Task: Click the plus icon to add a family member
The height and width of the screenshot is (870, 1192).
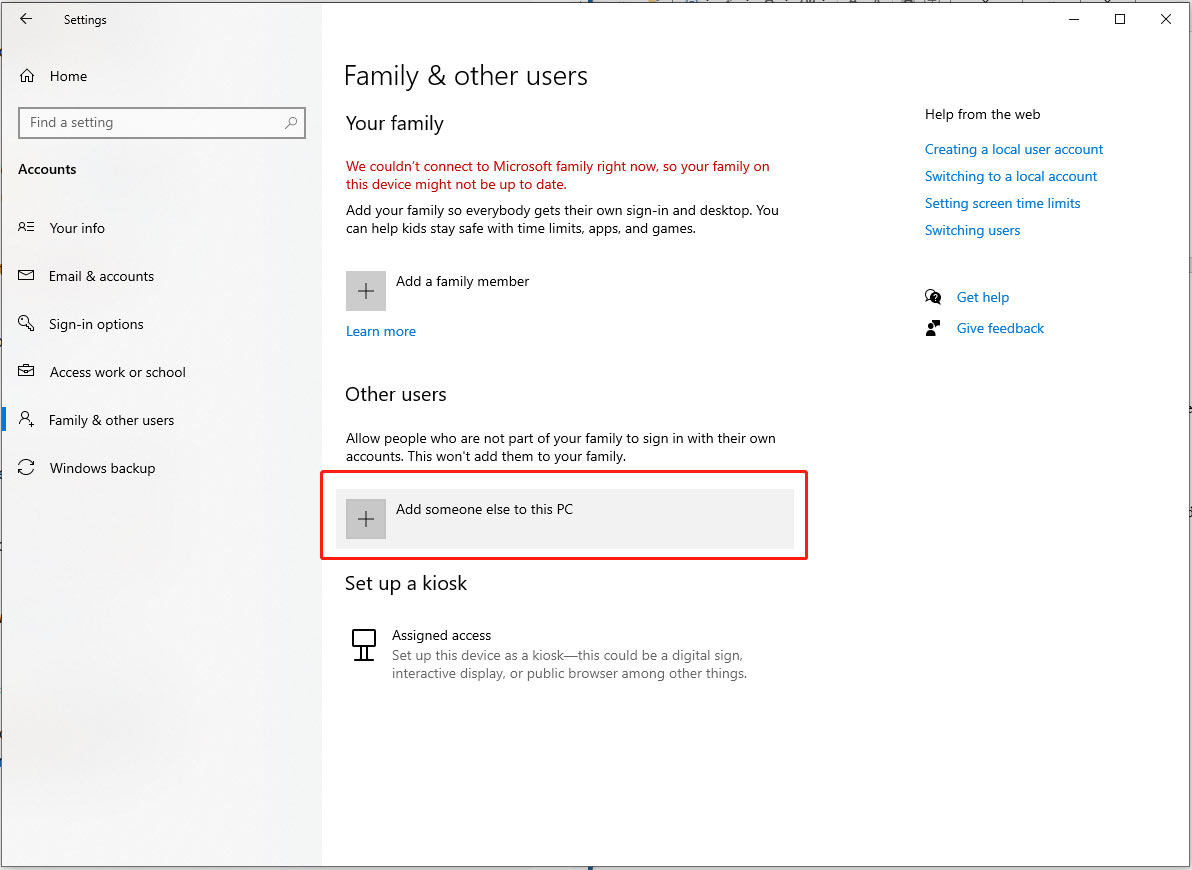Action: (365, 291)
